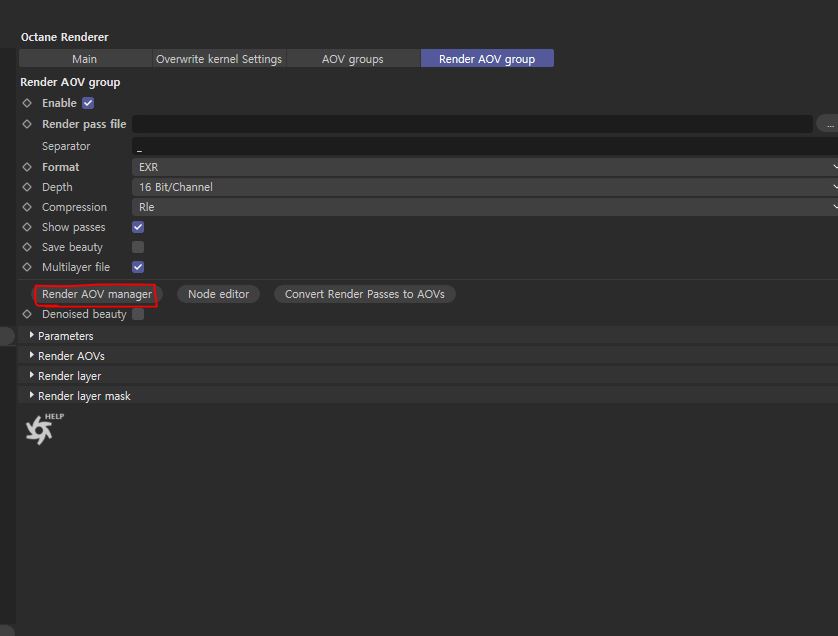Click Convert Render Passes to AOVs

pos(364,294)
